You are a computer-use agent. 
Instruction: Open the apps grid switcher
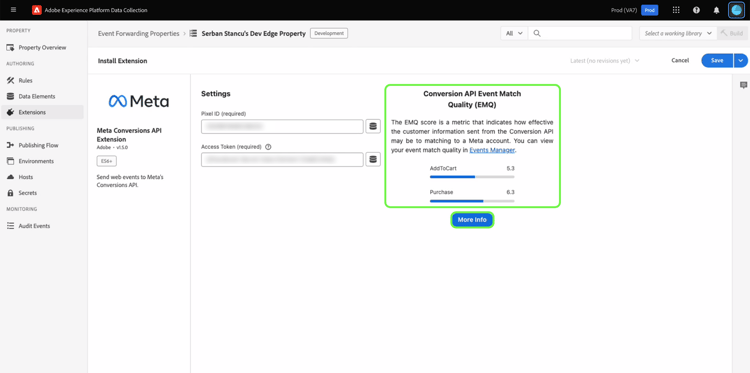676,10
